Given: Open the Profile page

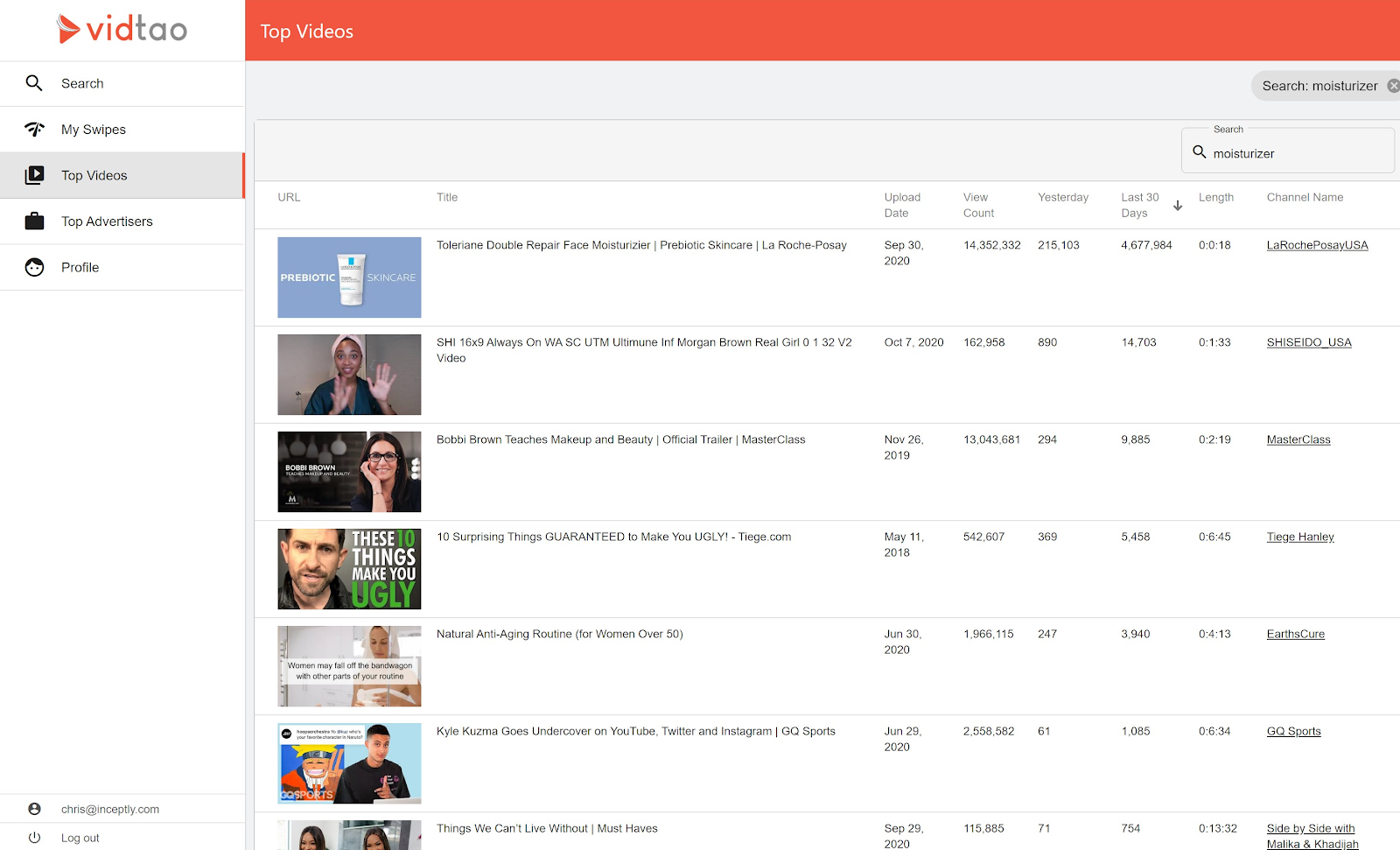Looking at the screenshot, I should pos(122,267).
